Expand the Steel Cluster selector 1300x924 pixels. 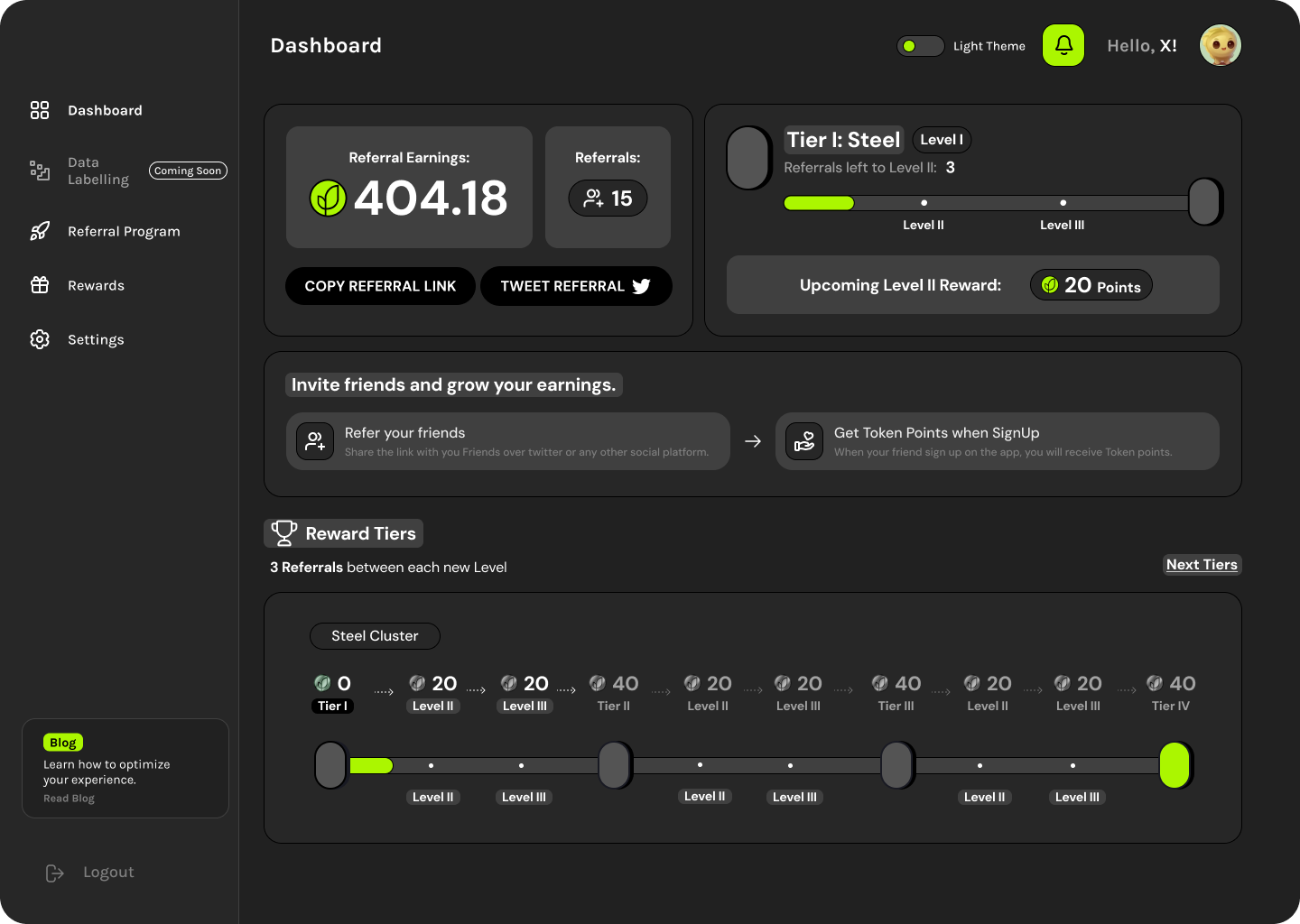375,636
